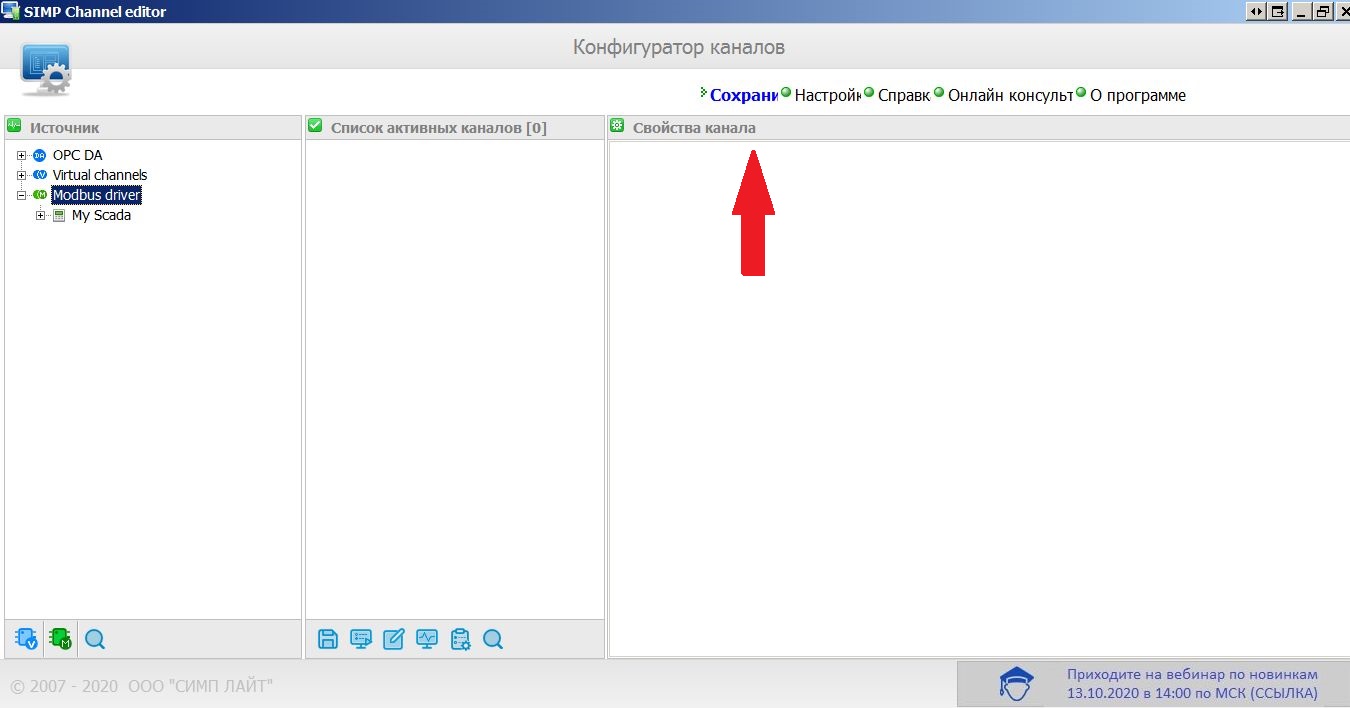
Task: Open the Онлайн консультант menu item
Action: pos(1010,96)
